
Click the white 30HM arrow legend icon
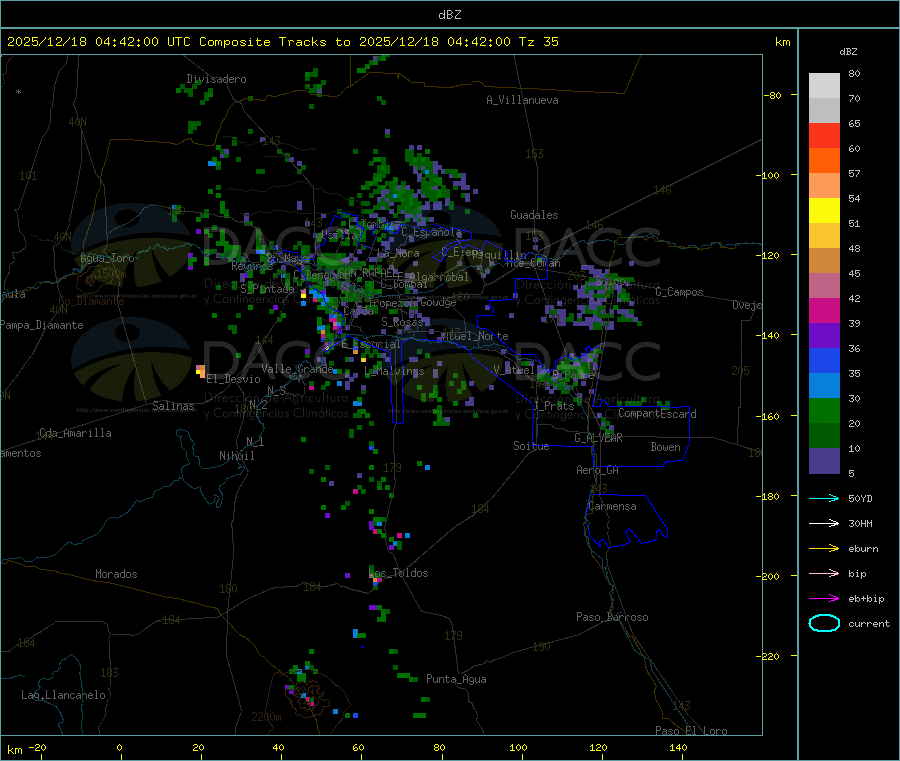824,523
